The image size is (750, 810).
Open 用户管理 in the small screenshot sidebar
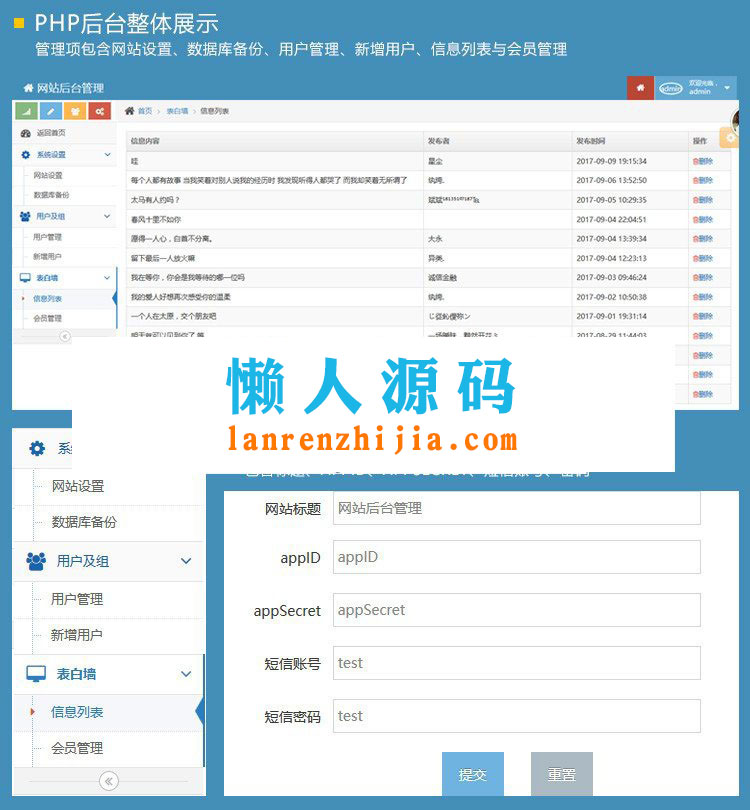48,237
